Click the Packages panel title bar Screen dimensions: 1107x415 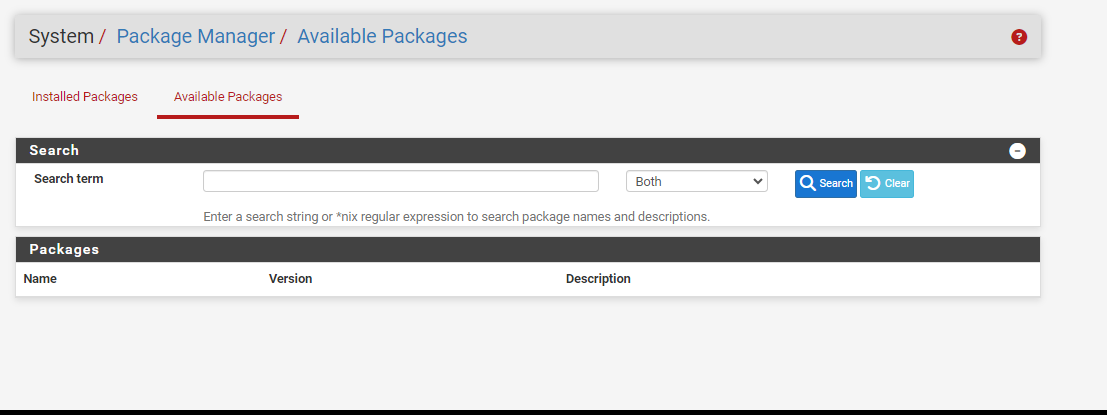click(500, 249)
